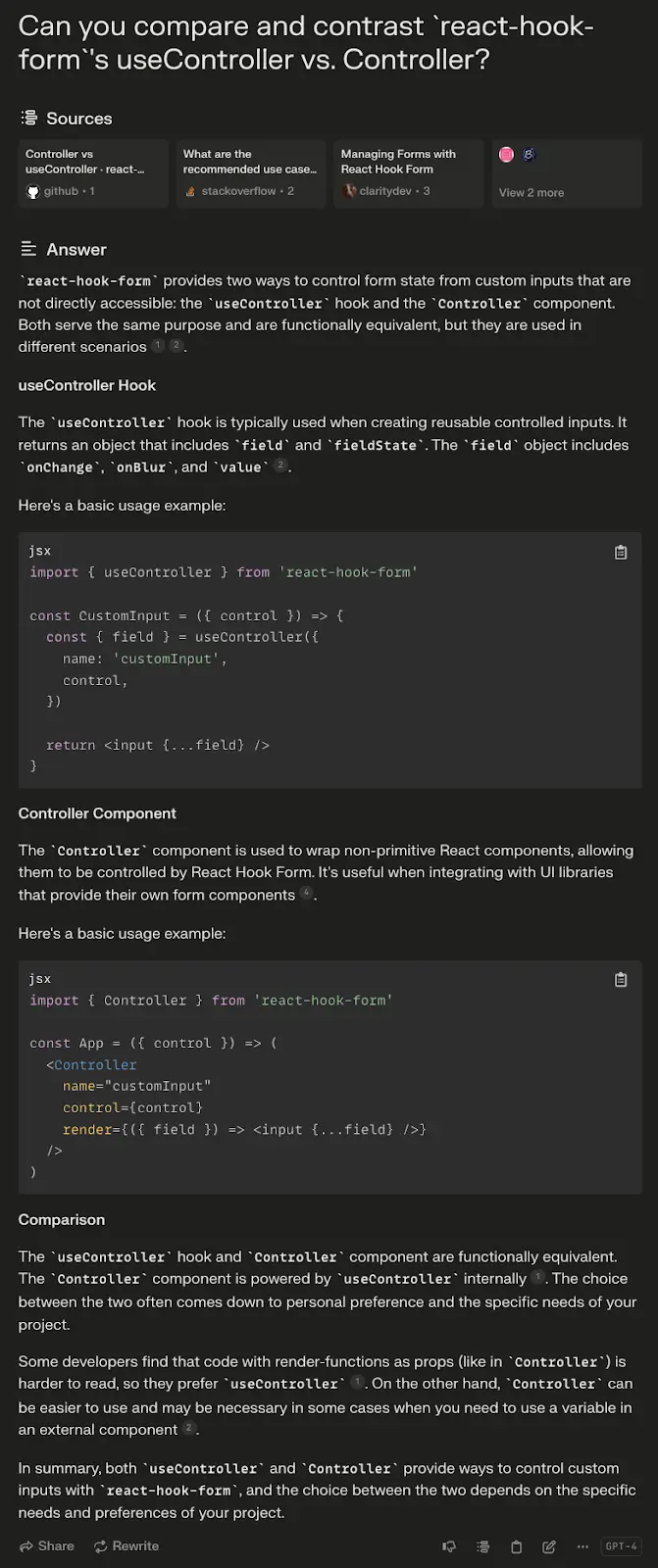Copy the answer with clipboard icon at bottom

pos(516,1546)
